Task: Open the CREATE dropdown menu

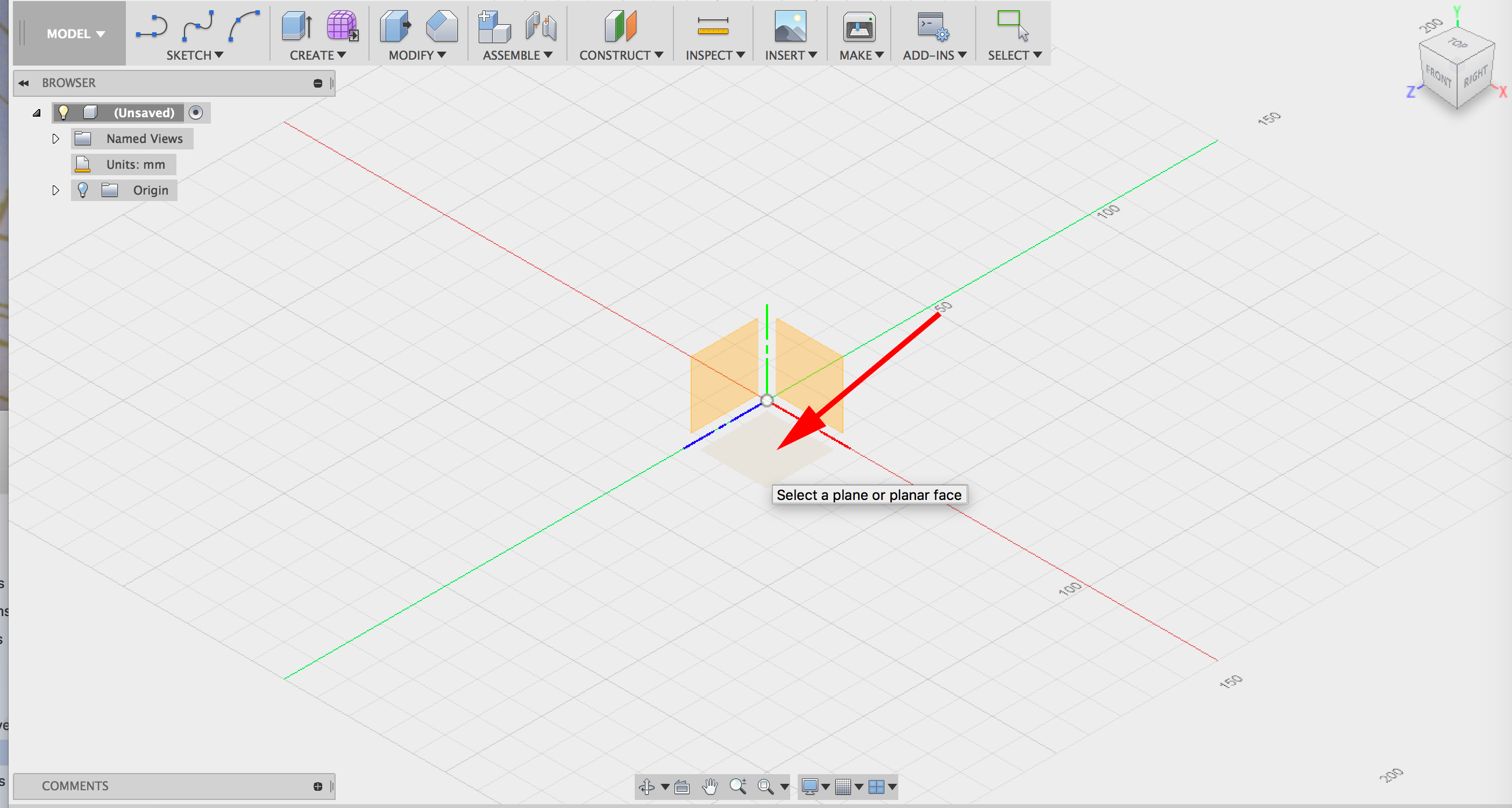Action: pyautogui.click(x=317, y=55)
